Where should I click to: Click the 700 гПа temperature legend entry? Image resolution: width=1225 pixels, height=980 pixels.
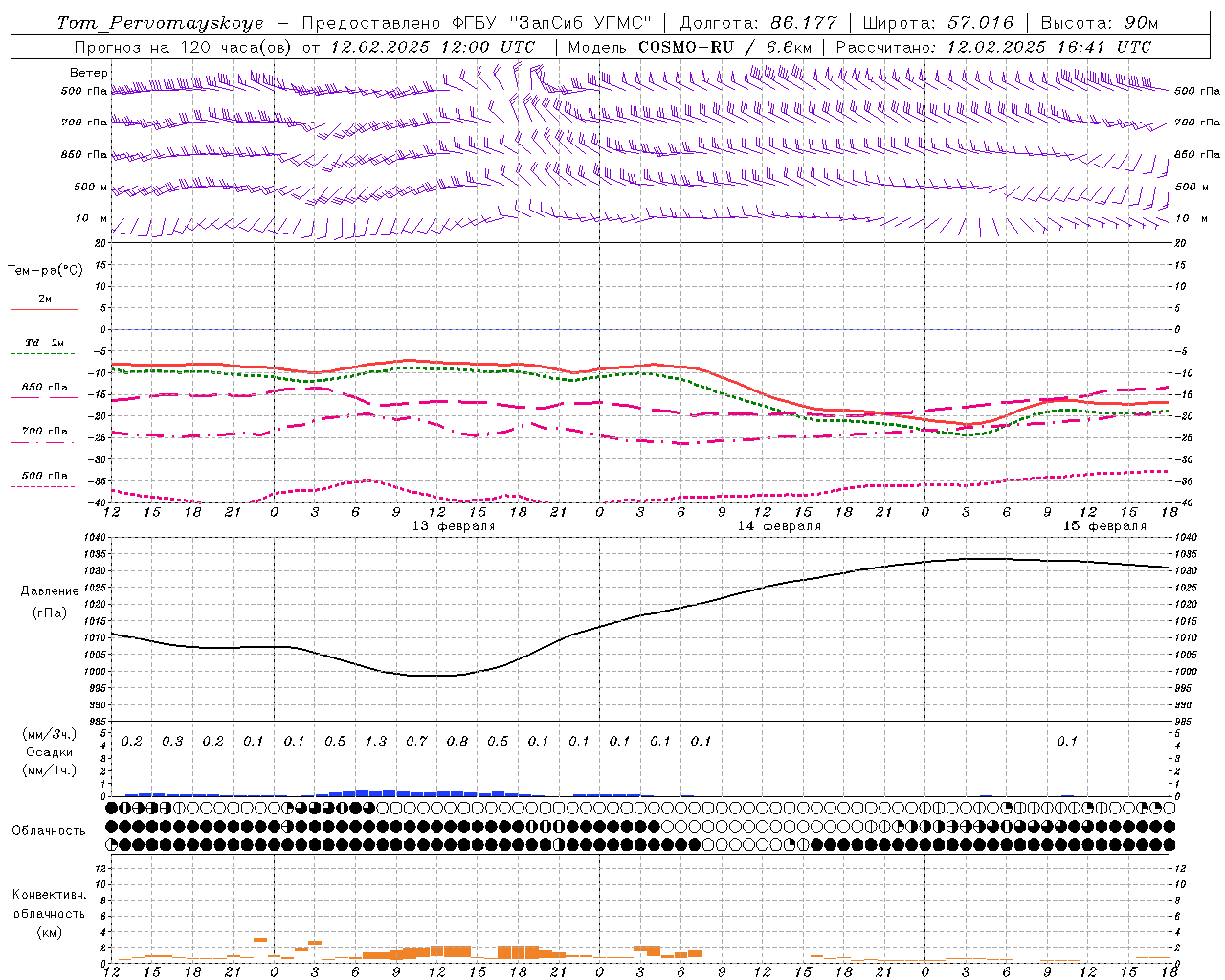[x=45, y=432]
